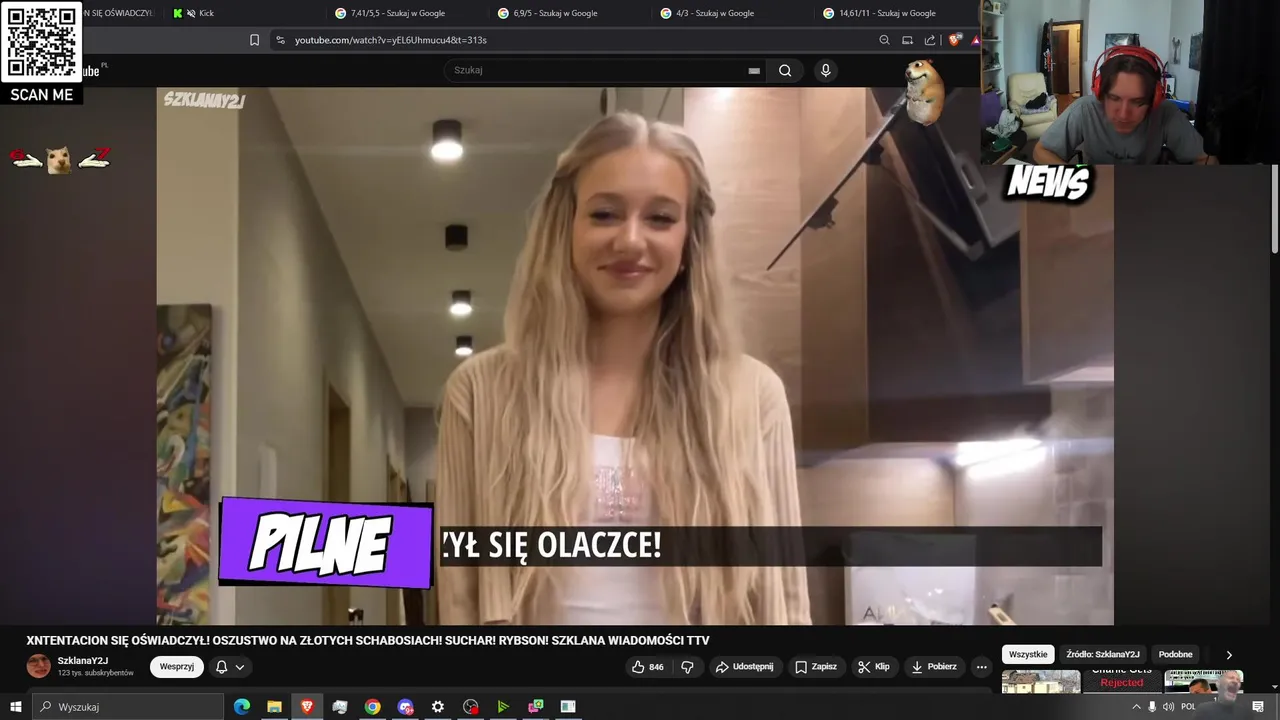
Task: Open Windows notification center icon
Action: [1258, 706]
